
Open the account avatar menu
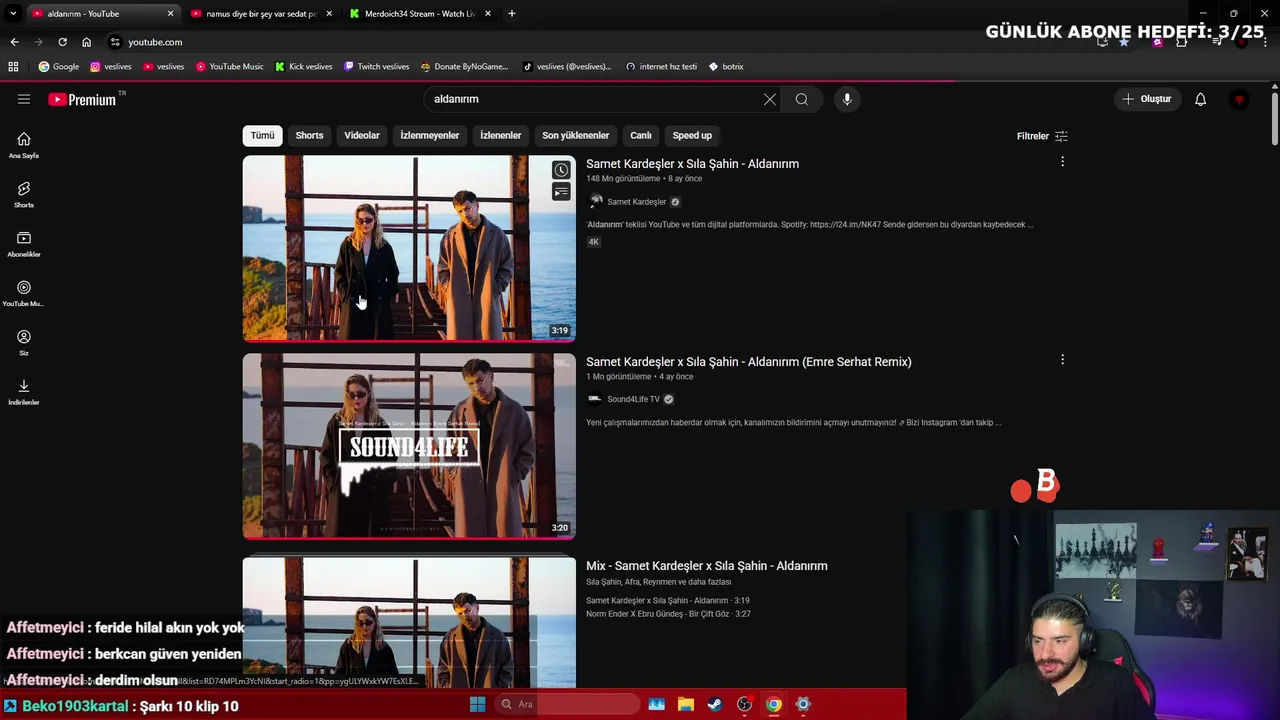pos(1240,99)
